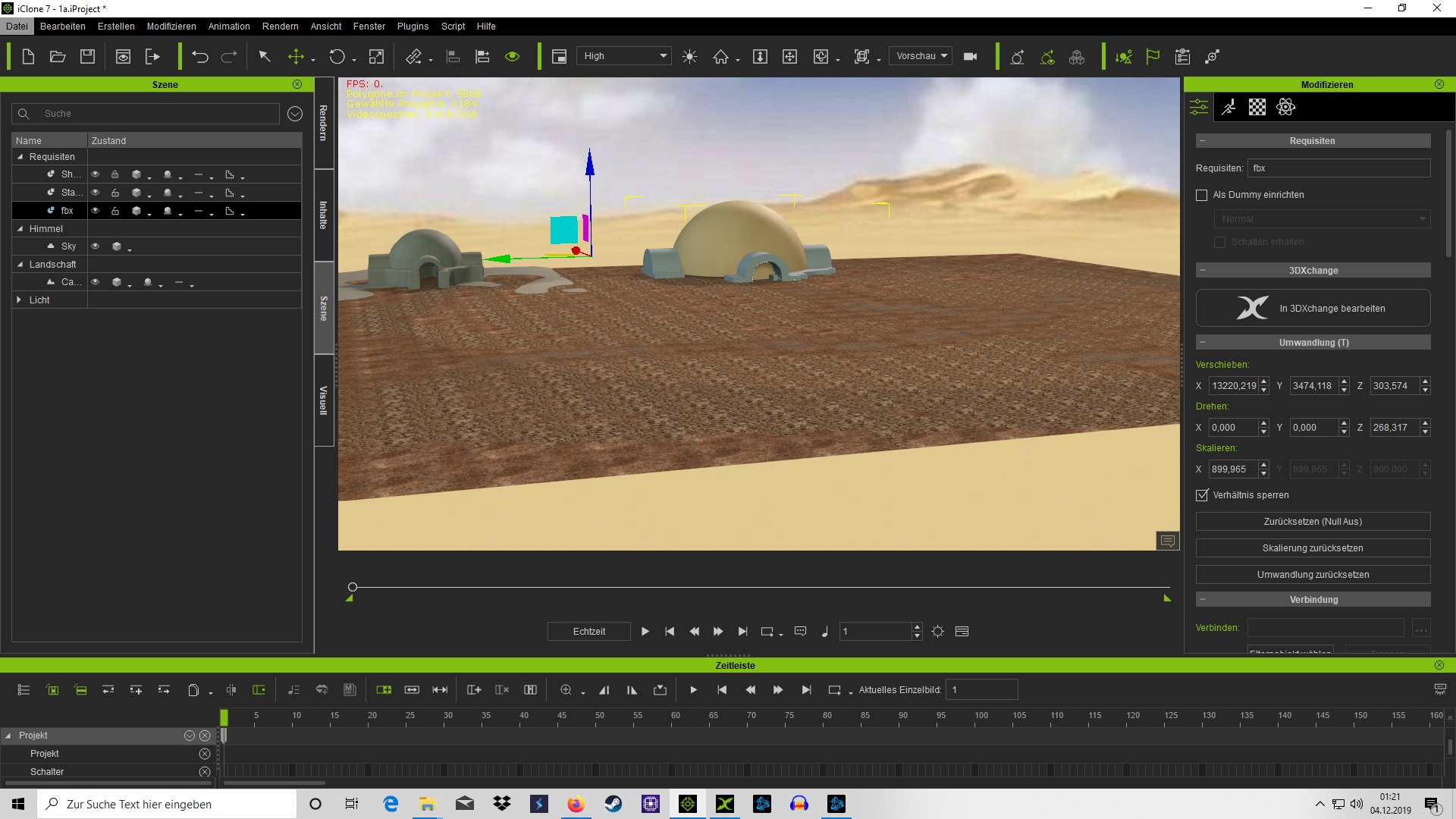Collapse the Himmel tree group
Image resolution: width=1456 pixels, height=819 pixels.
20,229
